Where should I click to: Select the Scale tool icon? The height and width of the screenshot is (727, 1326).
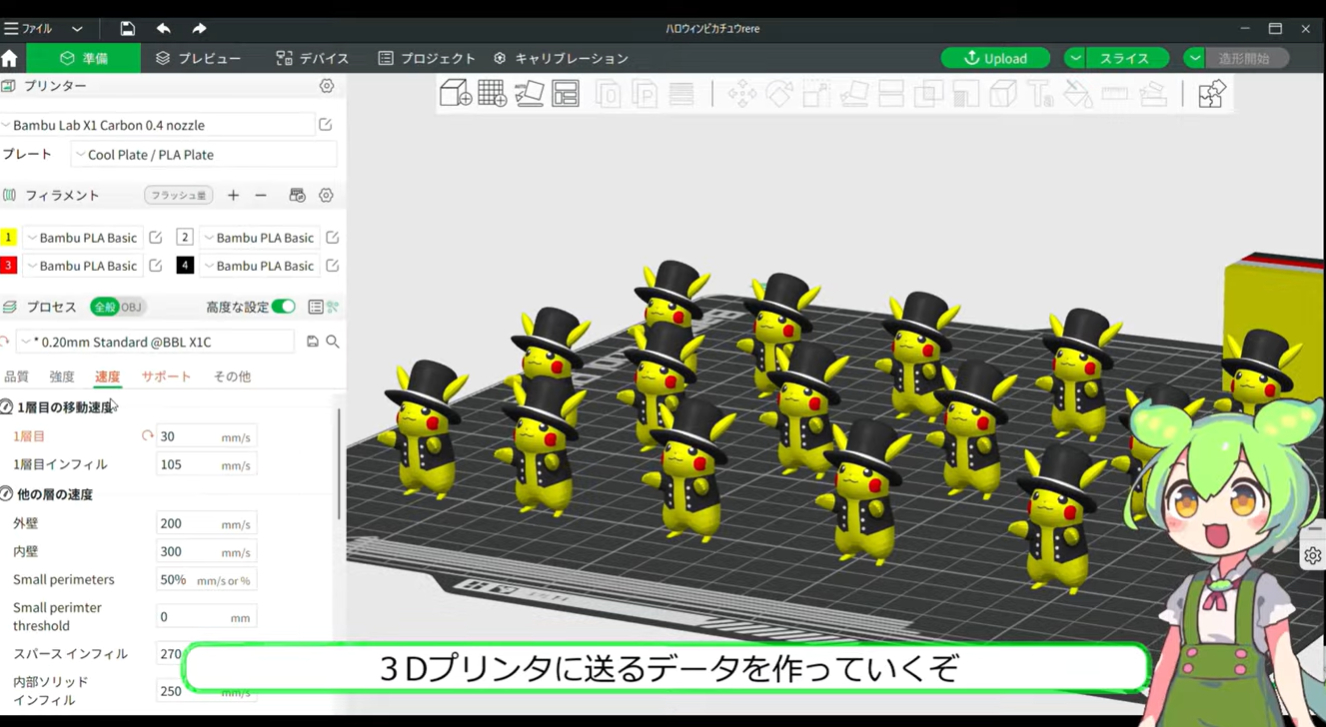click(x=816, y=94)
